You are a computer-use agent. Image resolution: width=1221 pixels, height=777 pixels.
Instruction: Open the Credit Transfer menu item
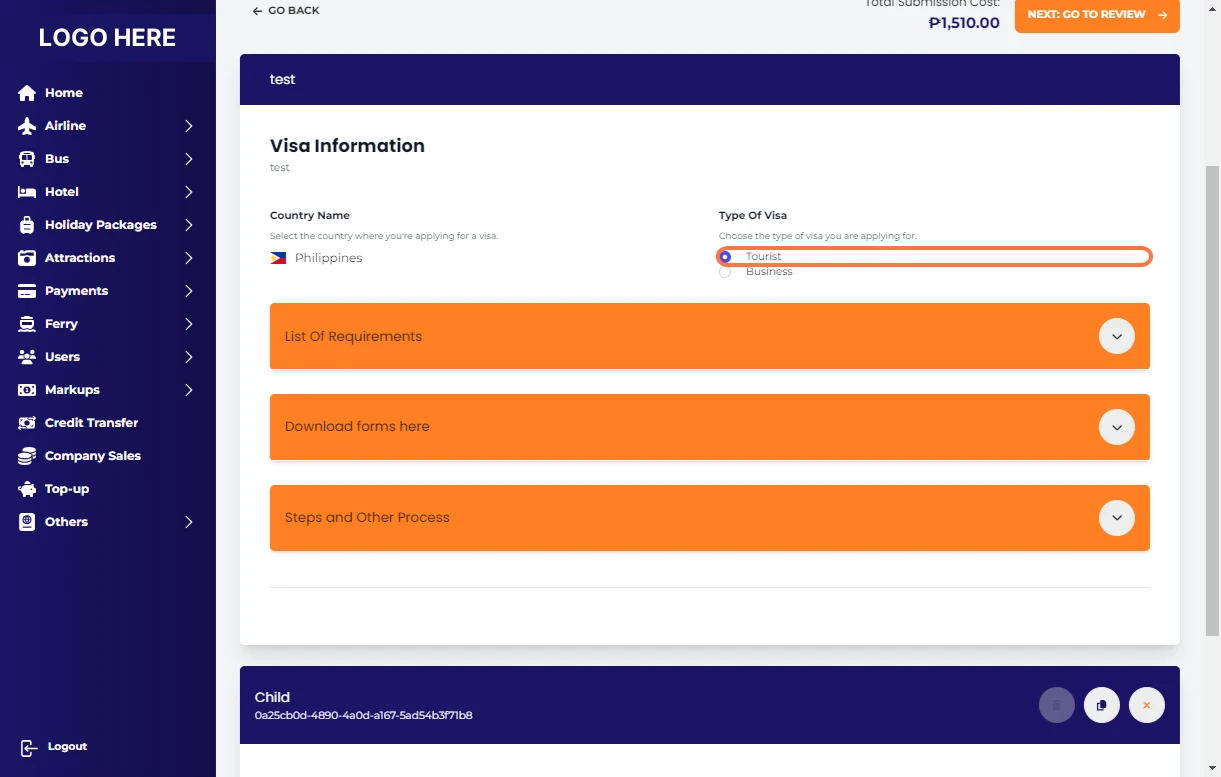pos(91,423)
